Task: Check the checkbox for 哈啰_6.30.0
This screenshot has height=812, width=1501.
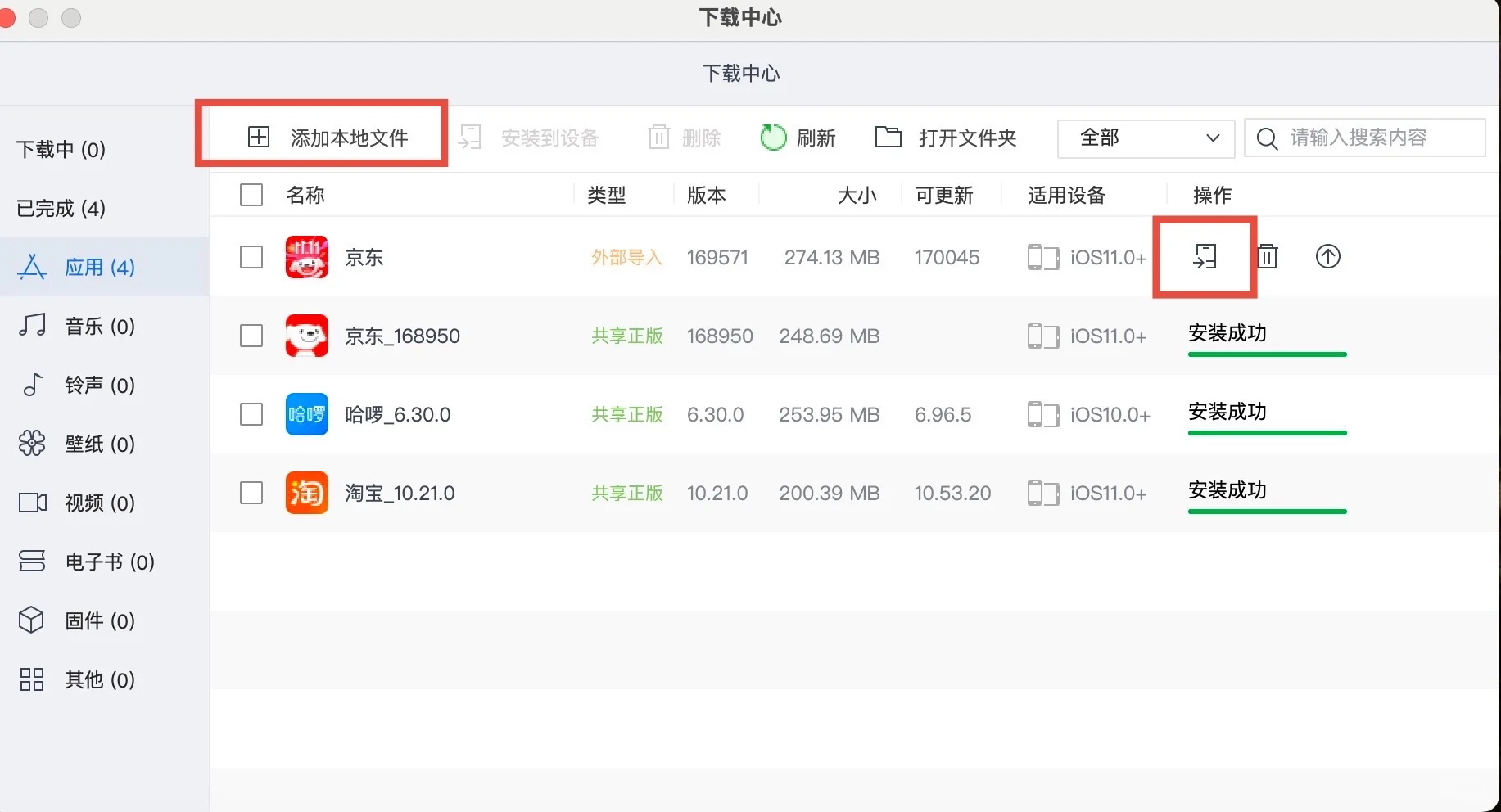Action: [x=251, y=414]
